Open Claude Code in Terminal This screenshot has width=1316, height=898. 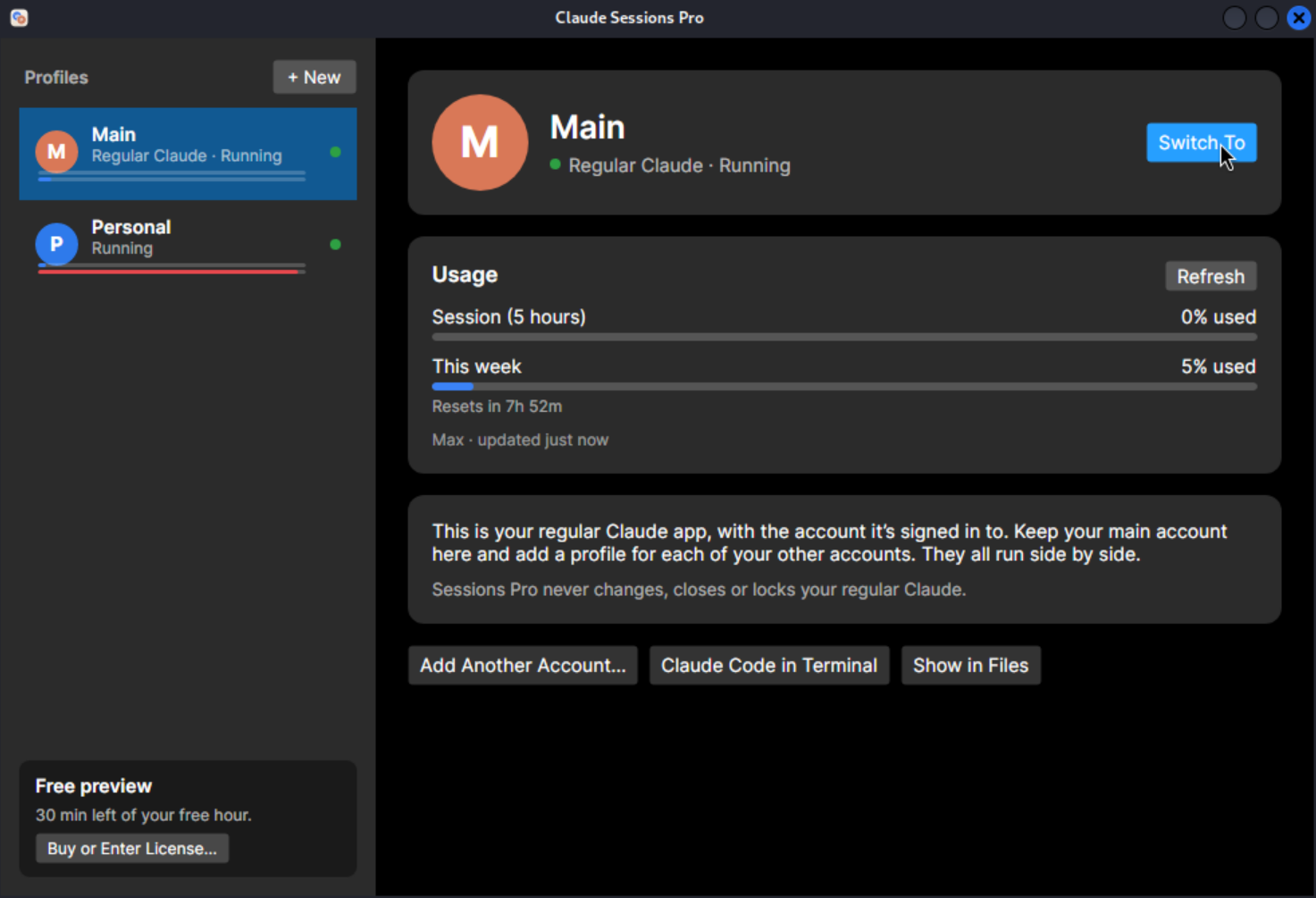pyautogui.click(x=769, y=666)
